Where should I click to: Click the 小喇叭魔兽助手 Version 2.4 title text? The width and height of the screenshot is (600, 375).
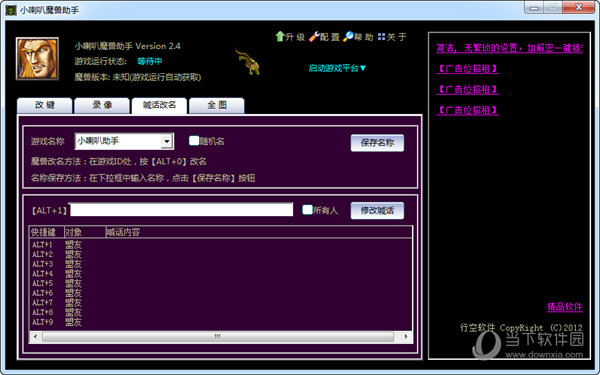[x=127, y=46]
